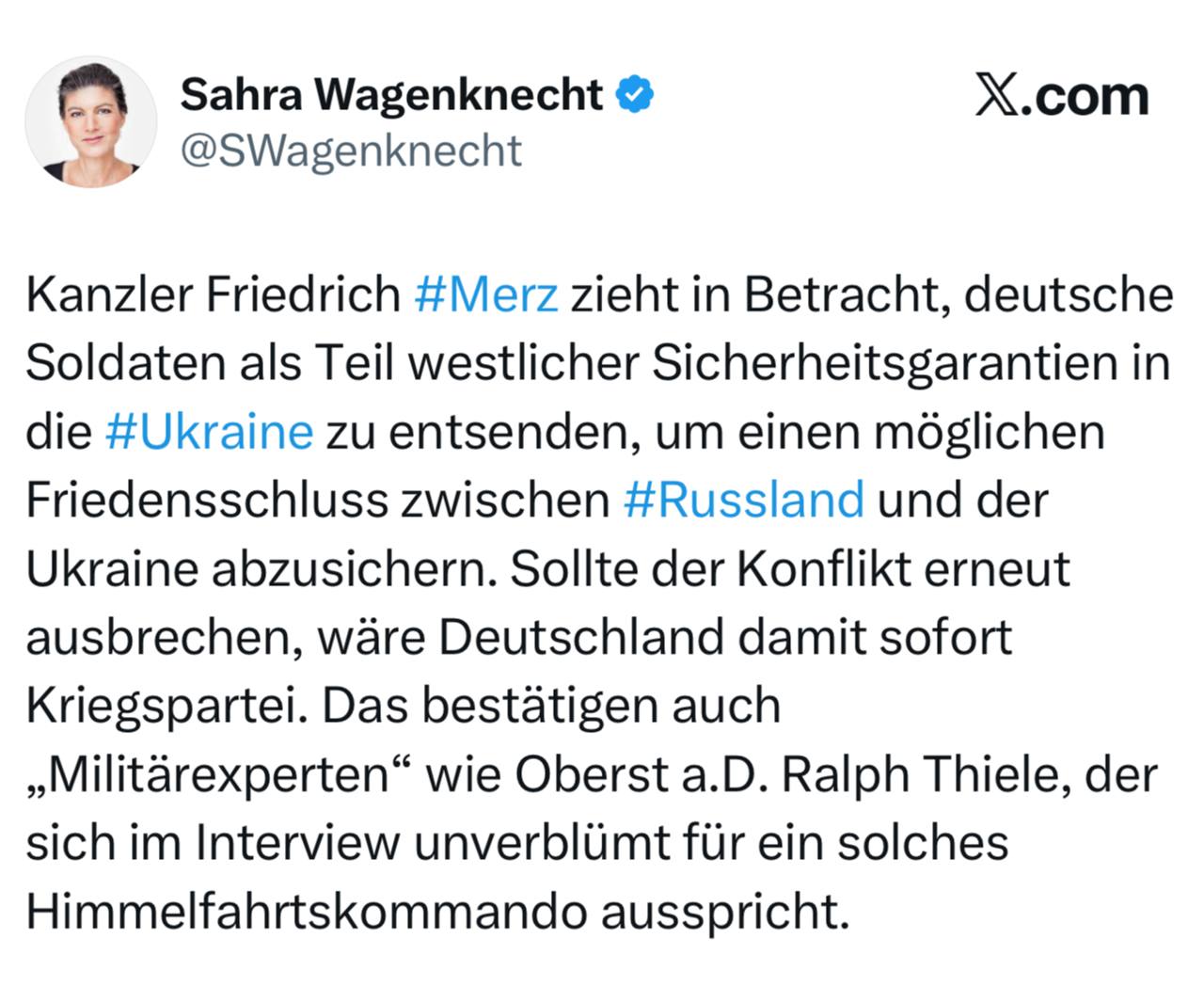Click the blue verified checkmark badge
Image resolution: width=1204 pixels, height=986 pixels.
click(634, 93)
